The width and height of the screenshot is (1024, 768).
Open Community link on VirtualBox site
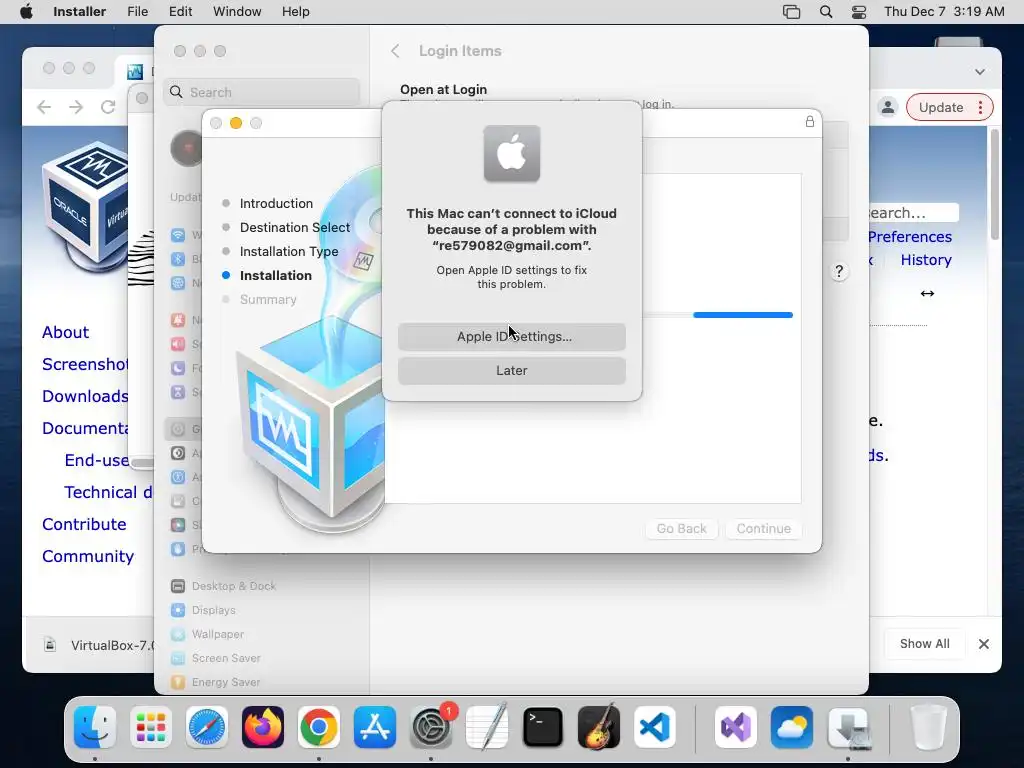click(x=88, y=556)
